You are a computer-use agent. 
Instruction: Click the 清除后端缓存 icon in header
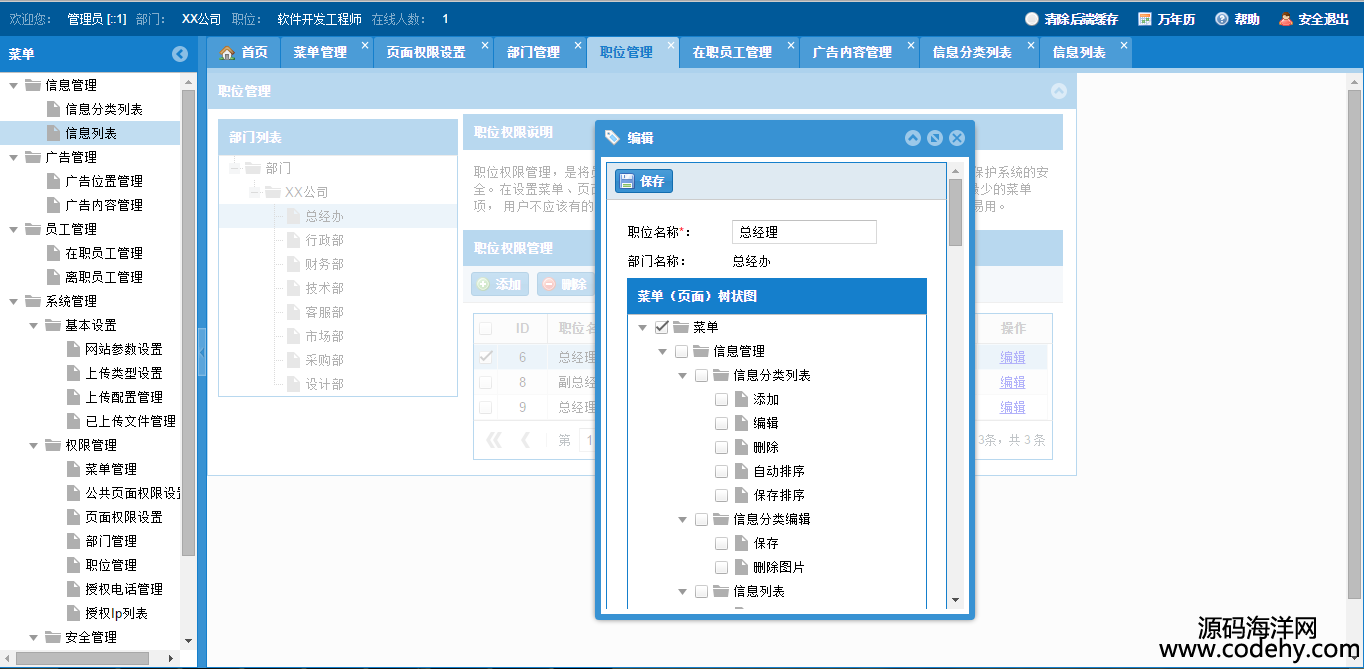1032,19
